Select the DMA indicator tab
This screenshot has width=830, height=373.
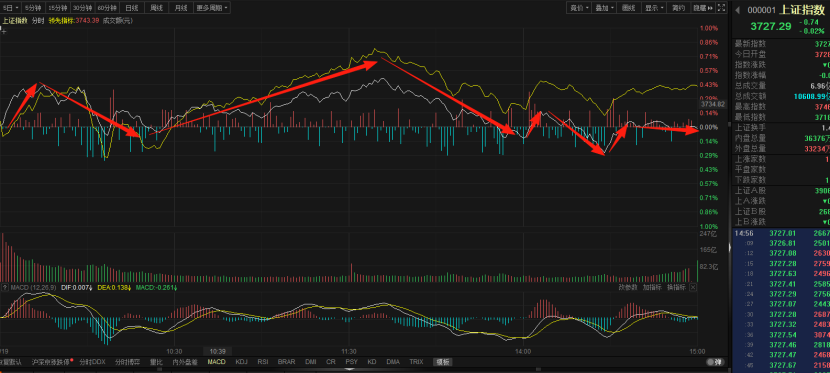[x=393, y=362]
